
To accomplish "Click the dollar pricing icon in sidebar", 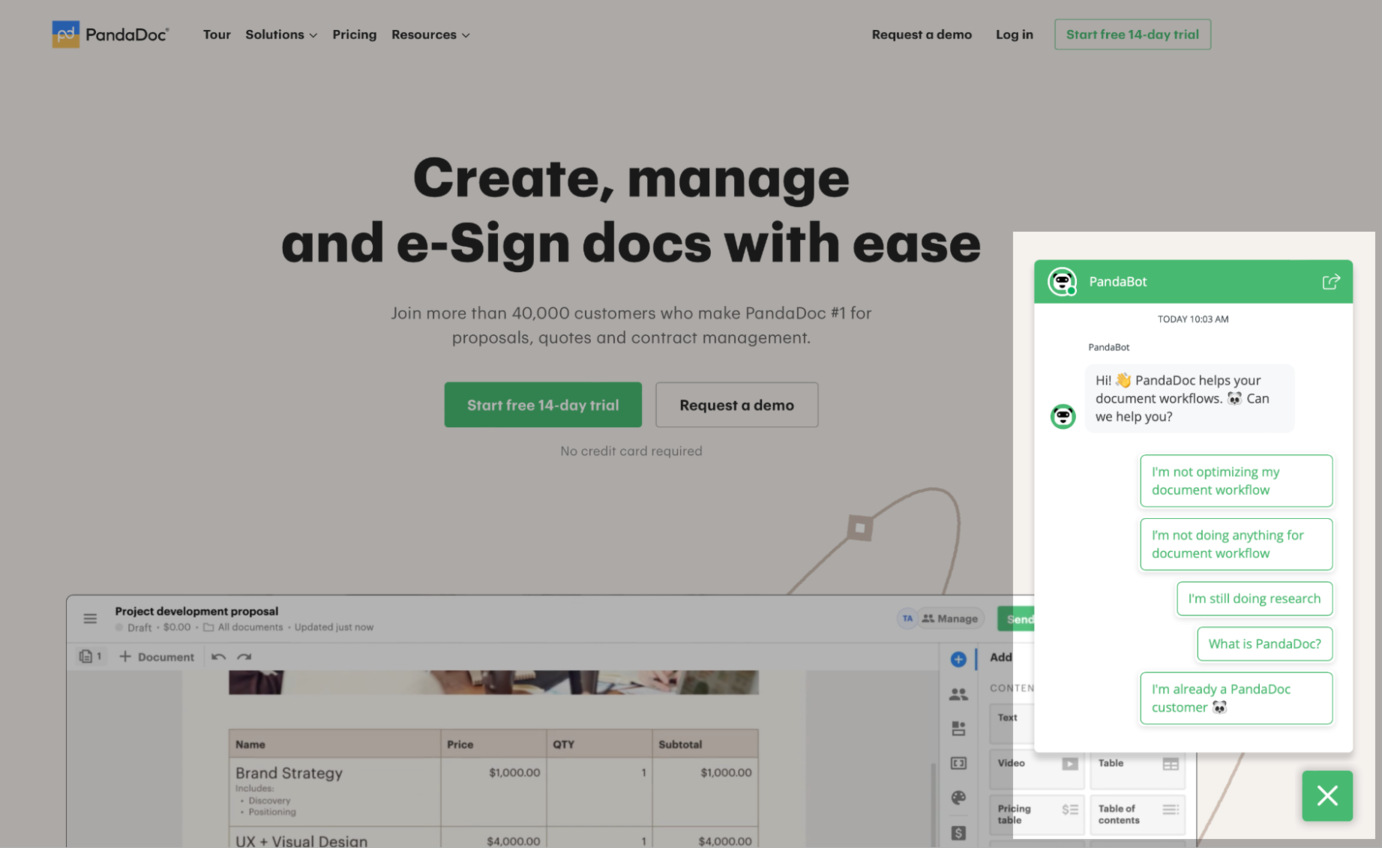I will click(x=958, y=832).
